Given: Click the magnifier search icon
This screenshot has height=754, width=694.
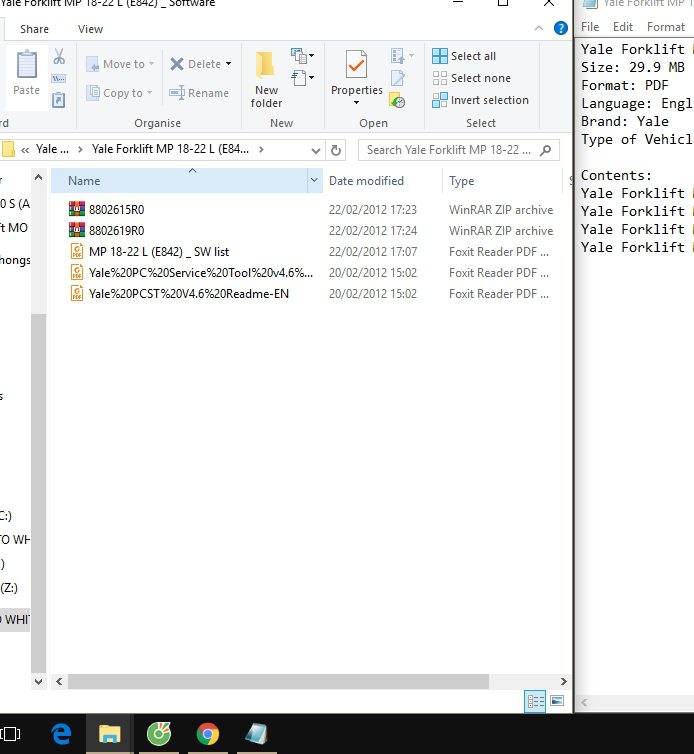Looking at the screenshot, I should tap(545, 151).
